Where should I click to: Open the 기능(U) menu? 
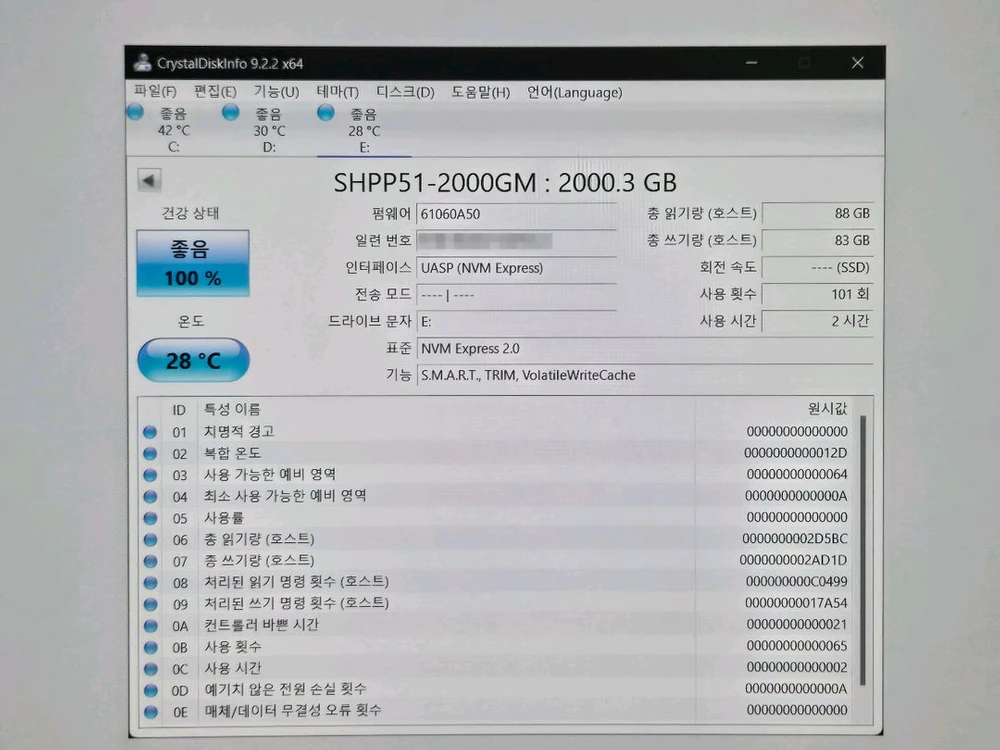click(276, 91)
